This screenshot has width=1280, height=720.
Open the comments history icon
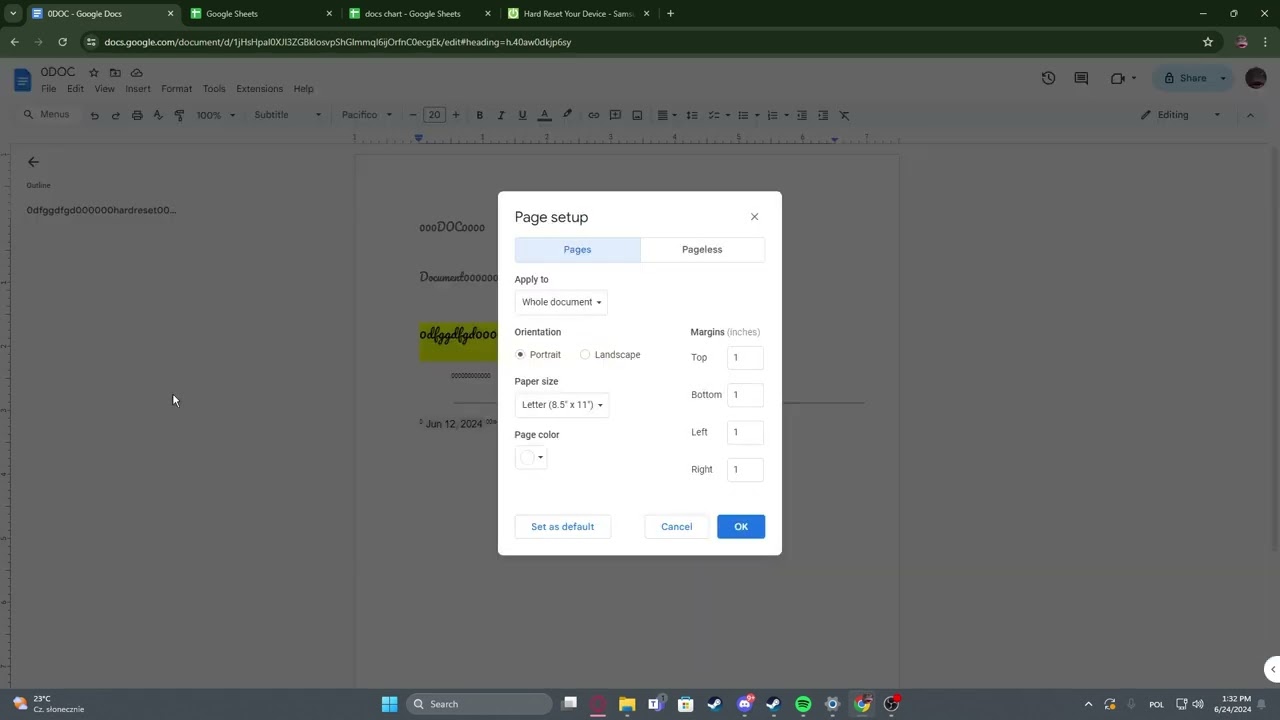point(1081,78)
